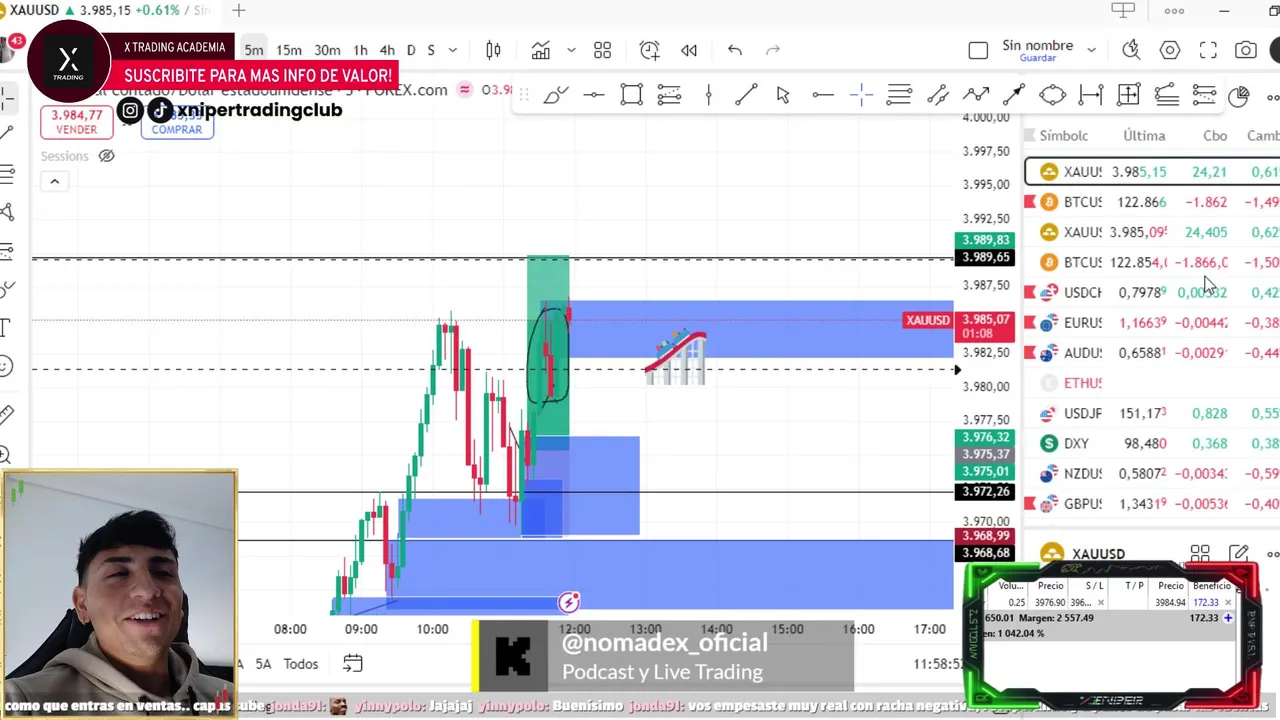Click the 3.989,65 horizontal line price label
This screenshot has height=720, width=1280.
click(984, 258)
